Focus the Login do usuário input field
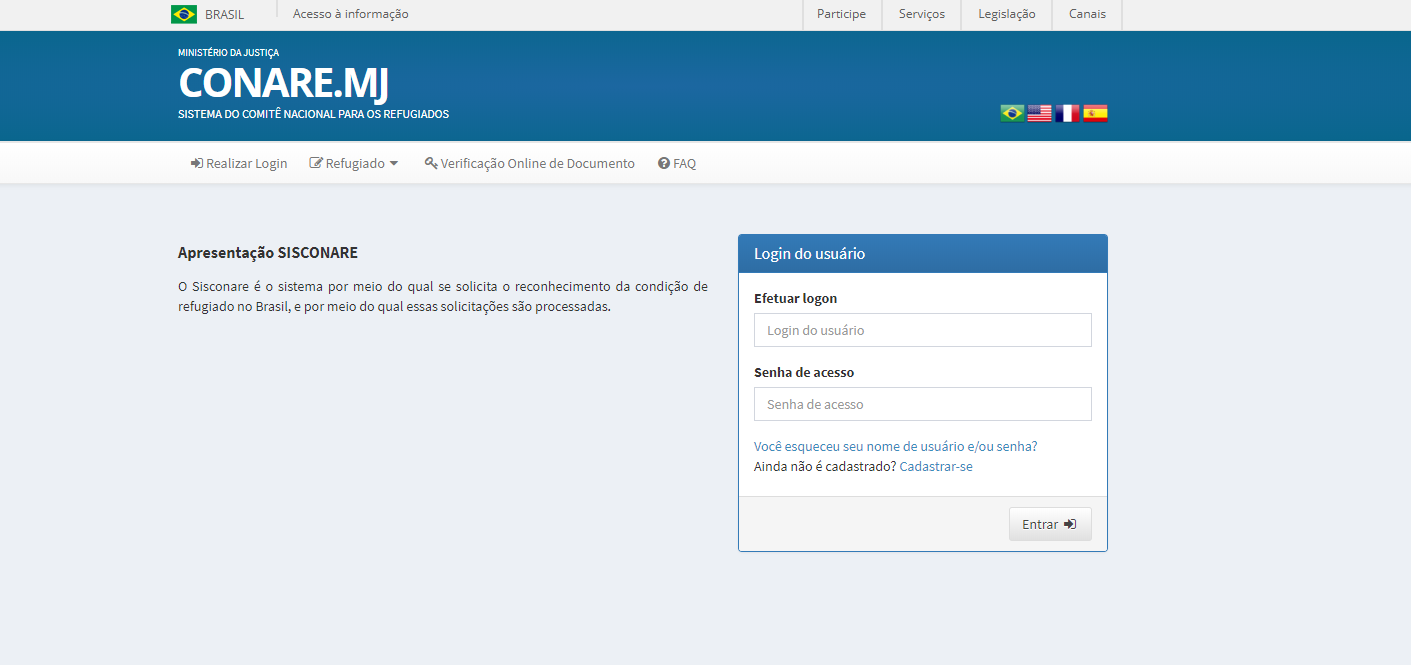This screenshot has height=665, width=1411. click(x=922, y=330)
